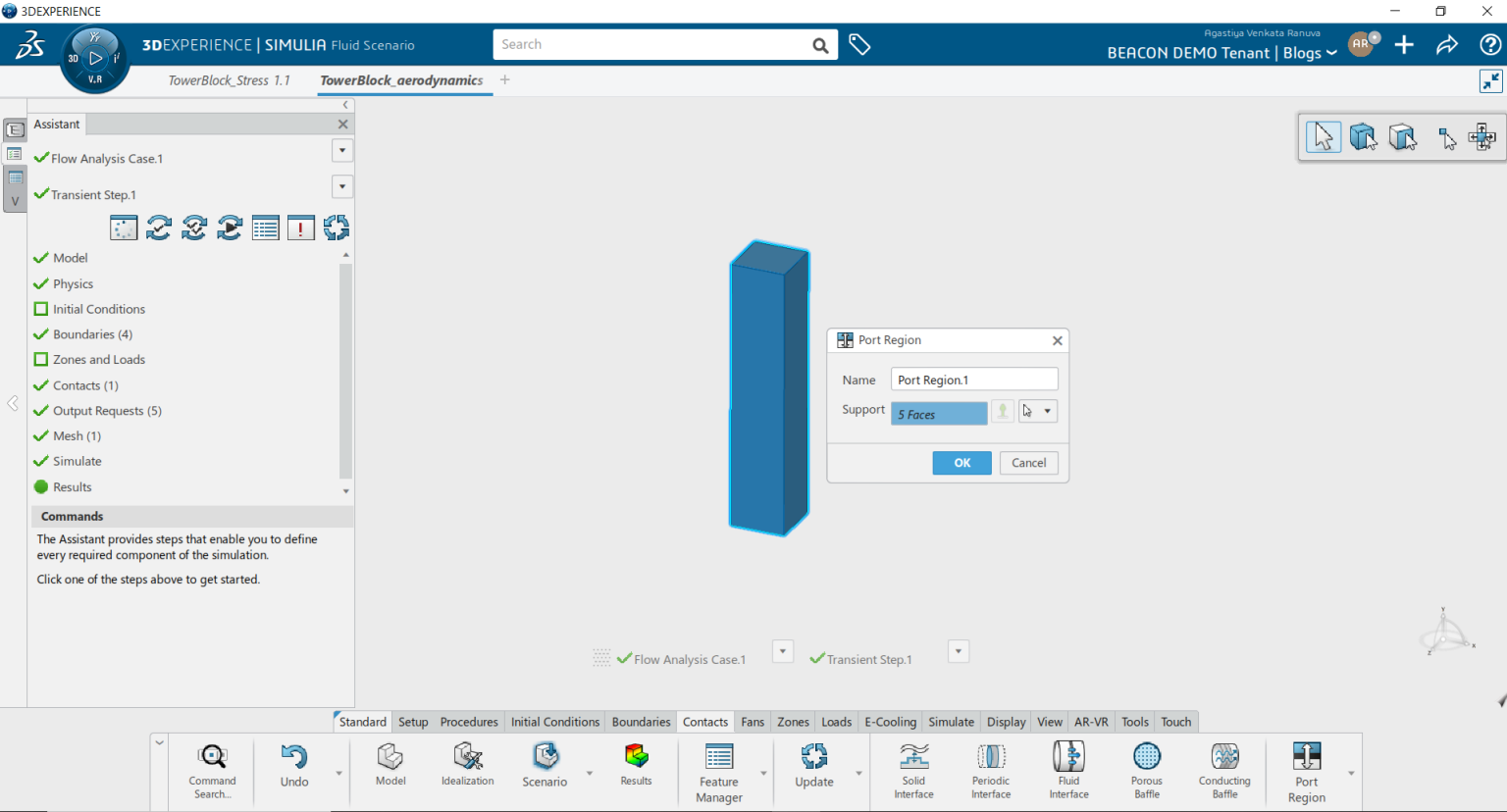Select the Periodic Interface tool
Screen dimensions: 1507x812
pos(991,770)
